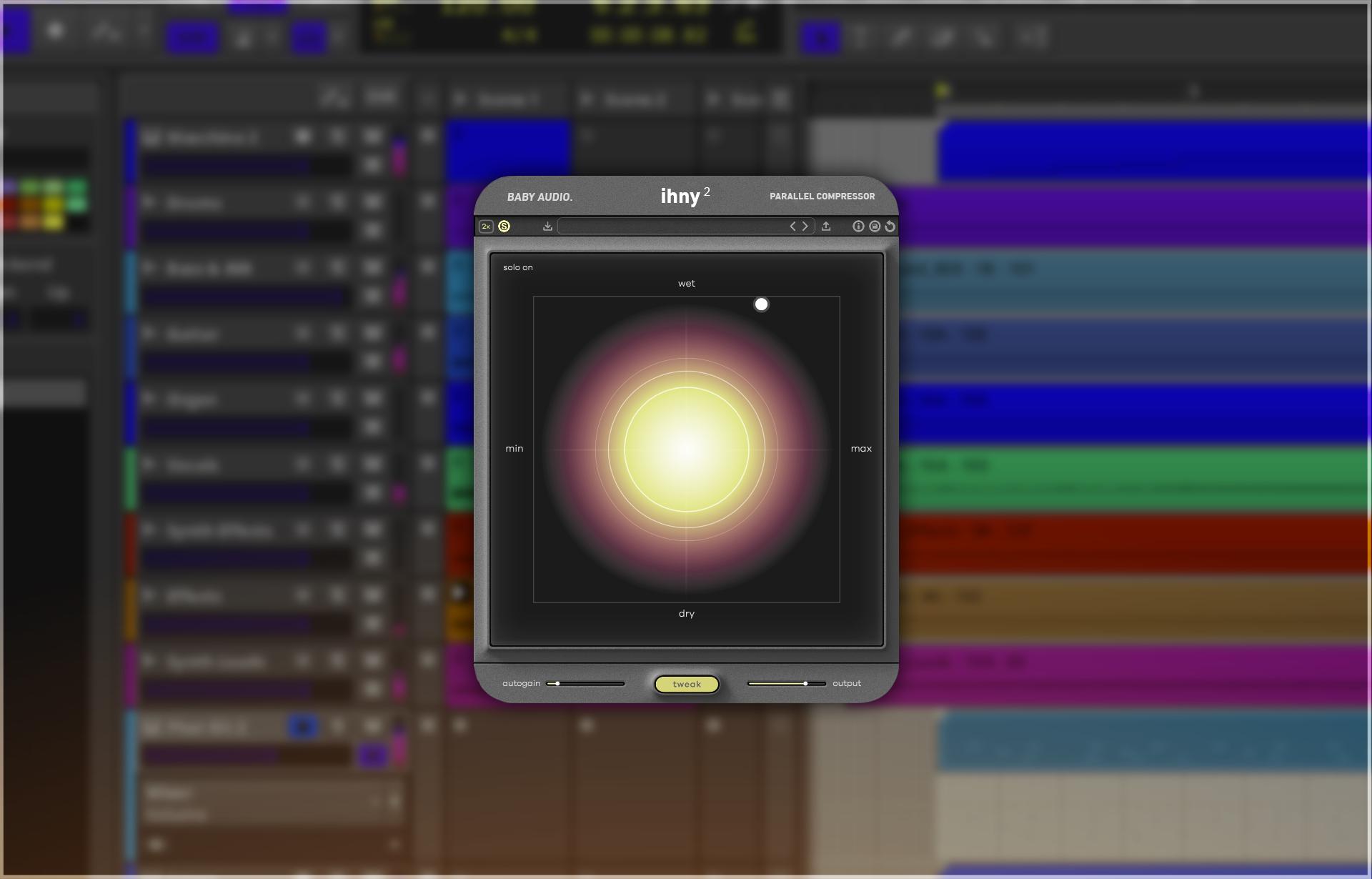
Task: Click the white XY pad handle
Action: click(762, 304)
